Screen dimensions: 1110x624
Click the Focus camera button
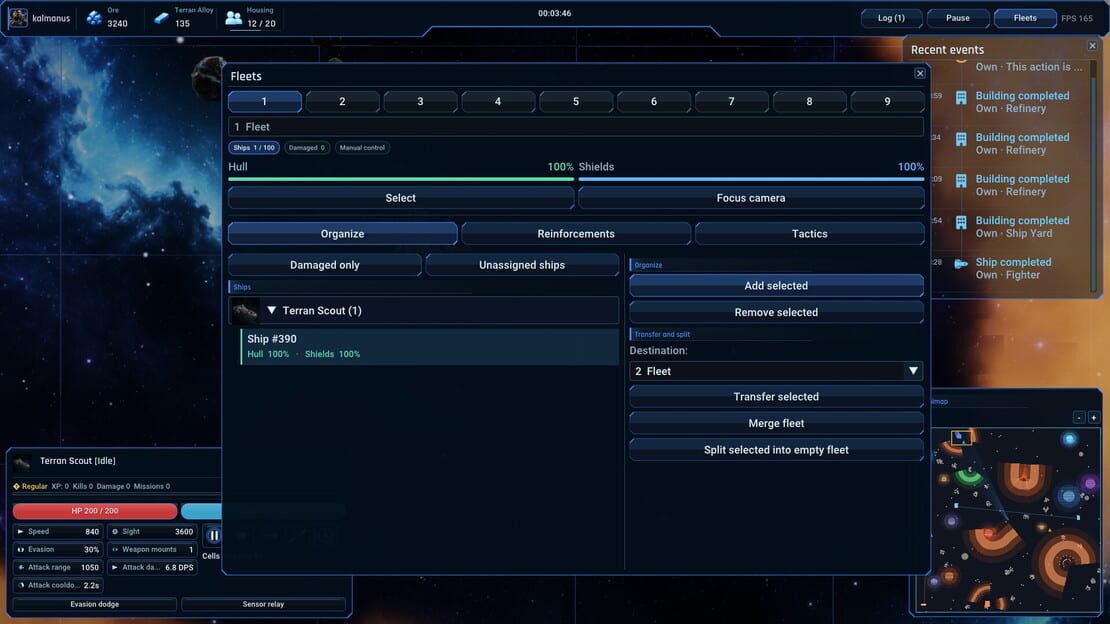click(750, 198)
